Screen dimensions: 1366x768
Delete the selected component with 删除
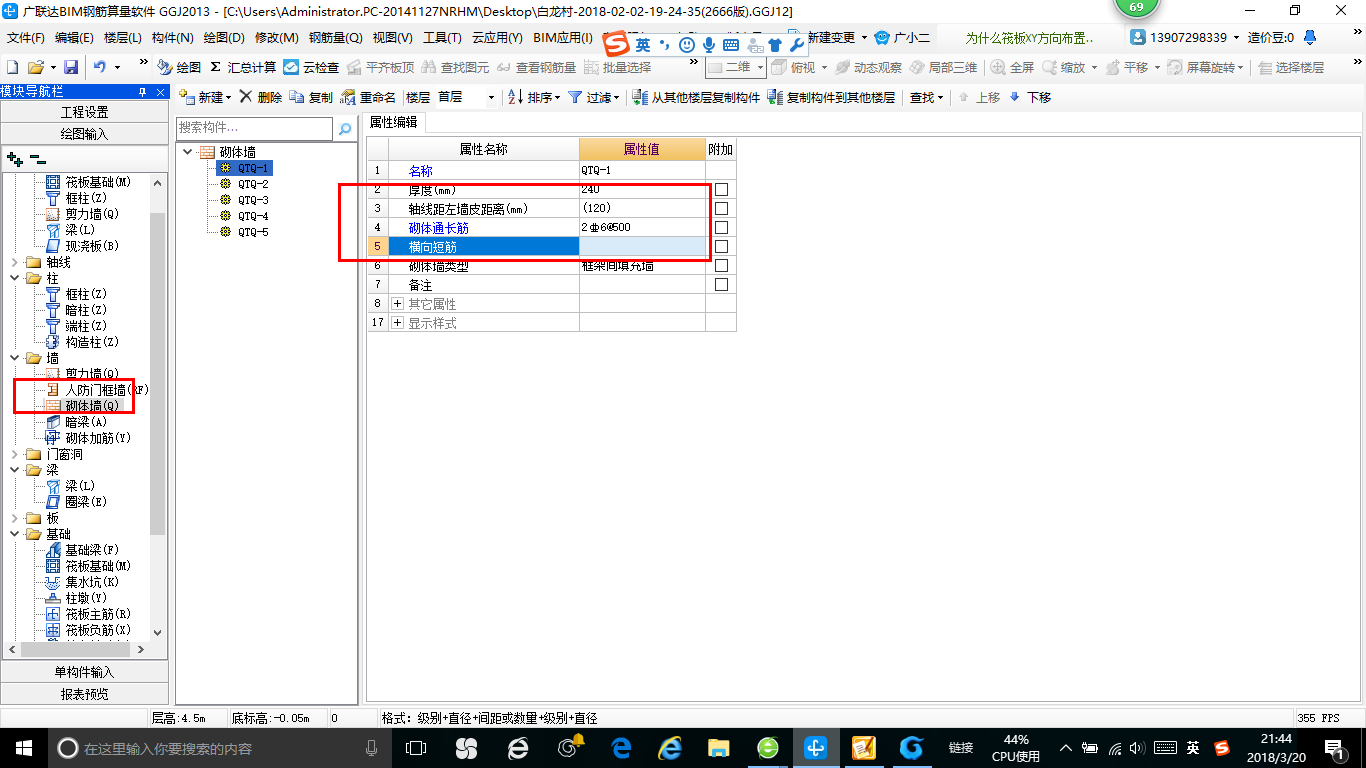point(261,97)
